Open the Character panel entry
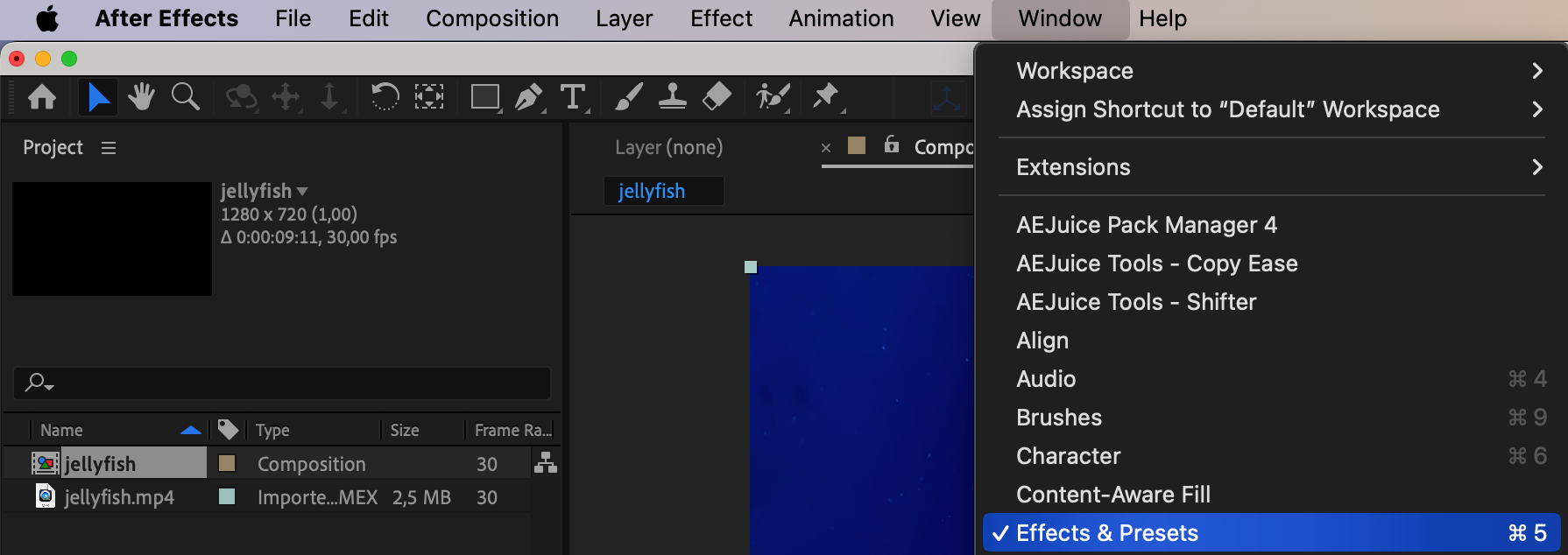 coord(1271,456)
